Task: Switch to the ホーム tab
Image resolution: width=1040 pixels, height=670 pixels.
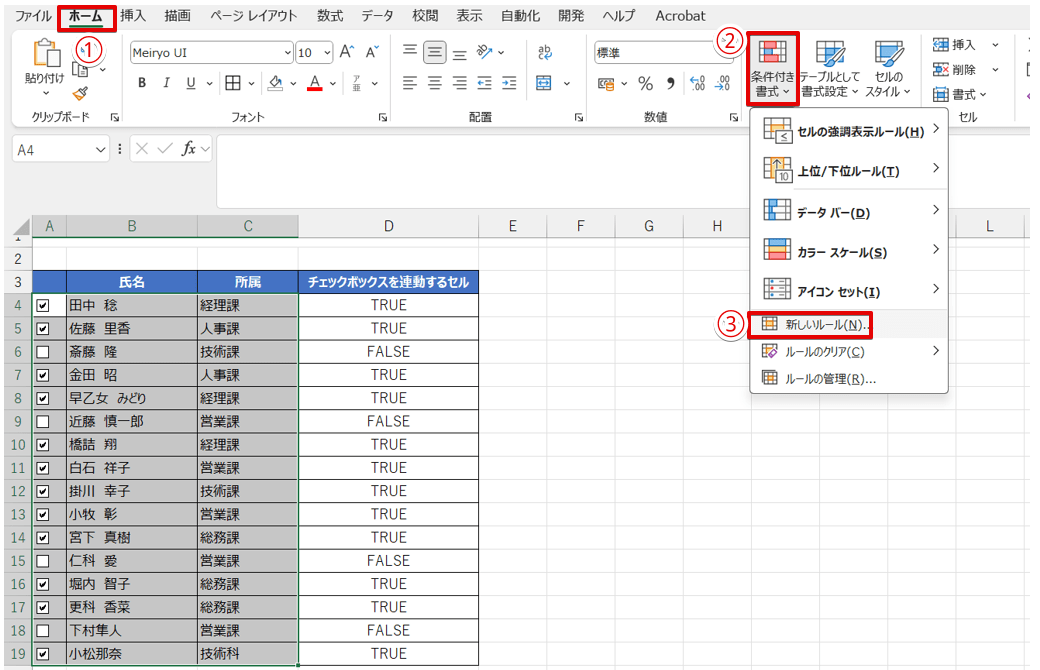Action: (x=86, y=16)
